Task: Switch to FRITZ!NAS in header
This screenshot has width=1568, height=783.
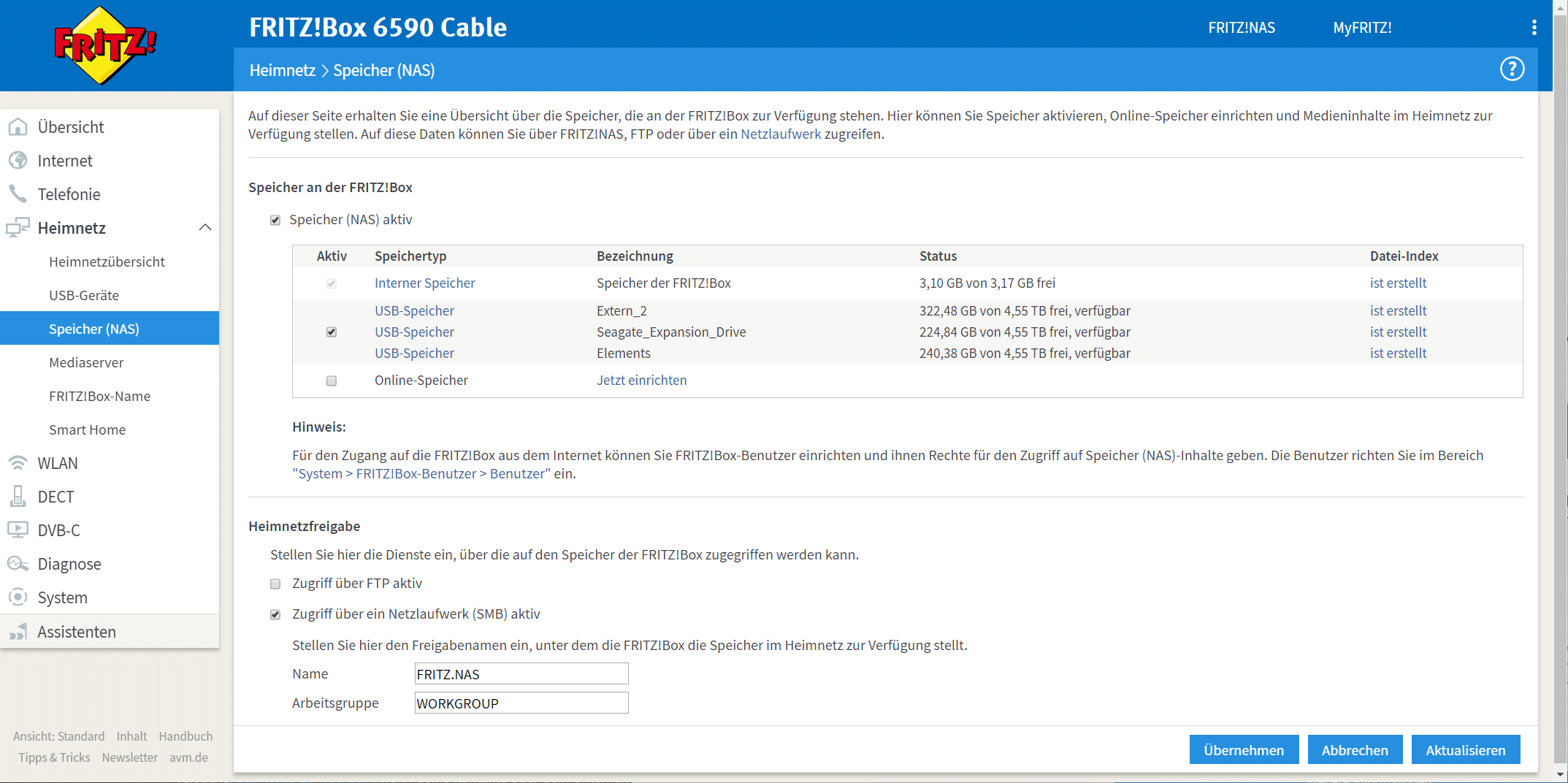Action: click(x=1242, y=28)
